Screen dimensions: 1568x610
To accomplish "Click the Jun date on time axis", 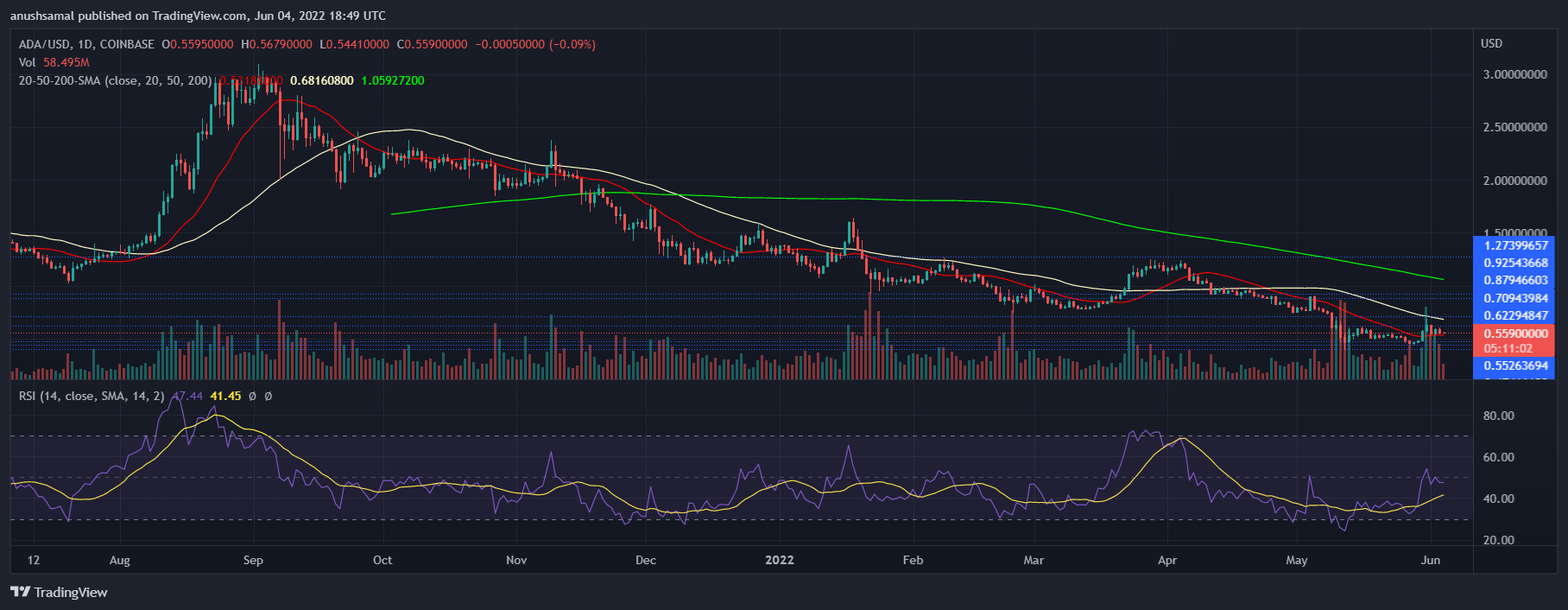I will [x=1431, y=560].
